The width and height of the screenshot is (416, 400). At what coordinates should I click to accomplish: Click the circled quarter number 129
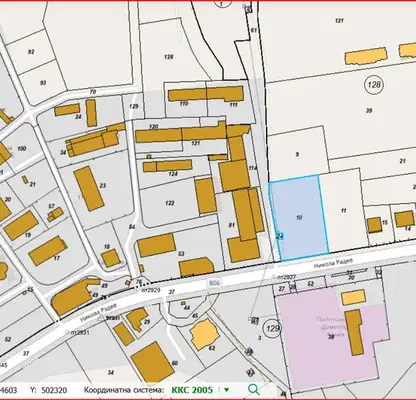click(273, 329)
